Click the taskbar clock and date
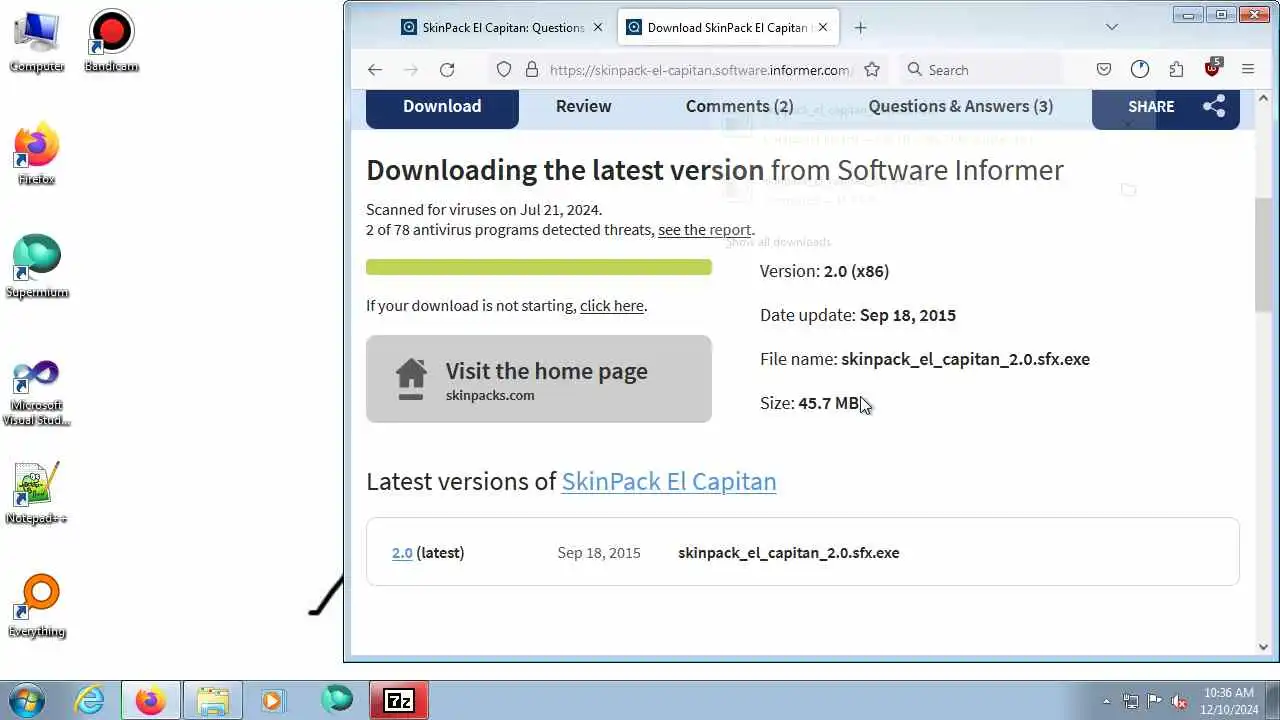This screenshot has height=720, width=1280. tap(1229, 700)
